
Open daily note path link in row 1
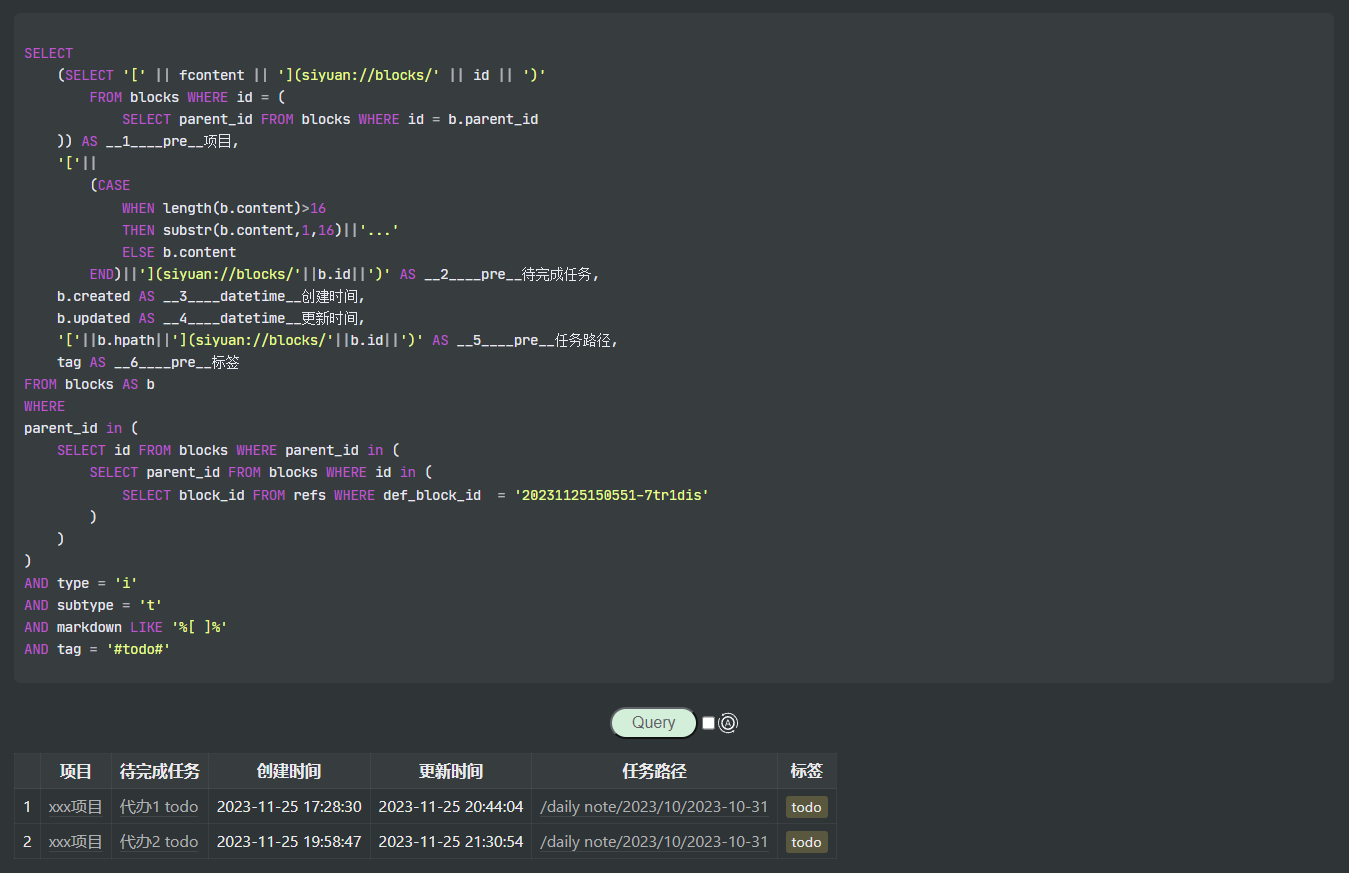pos(654,806)
